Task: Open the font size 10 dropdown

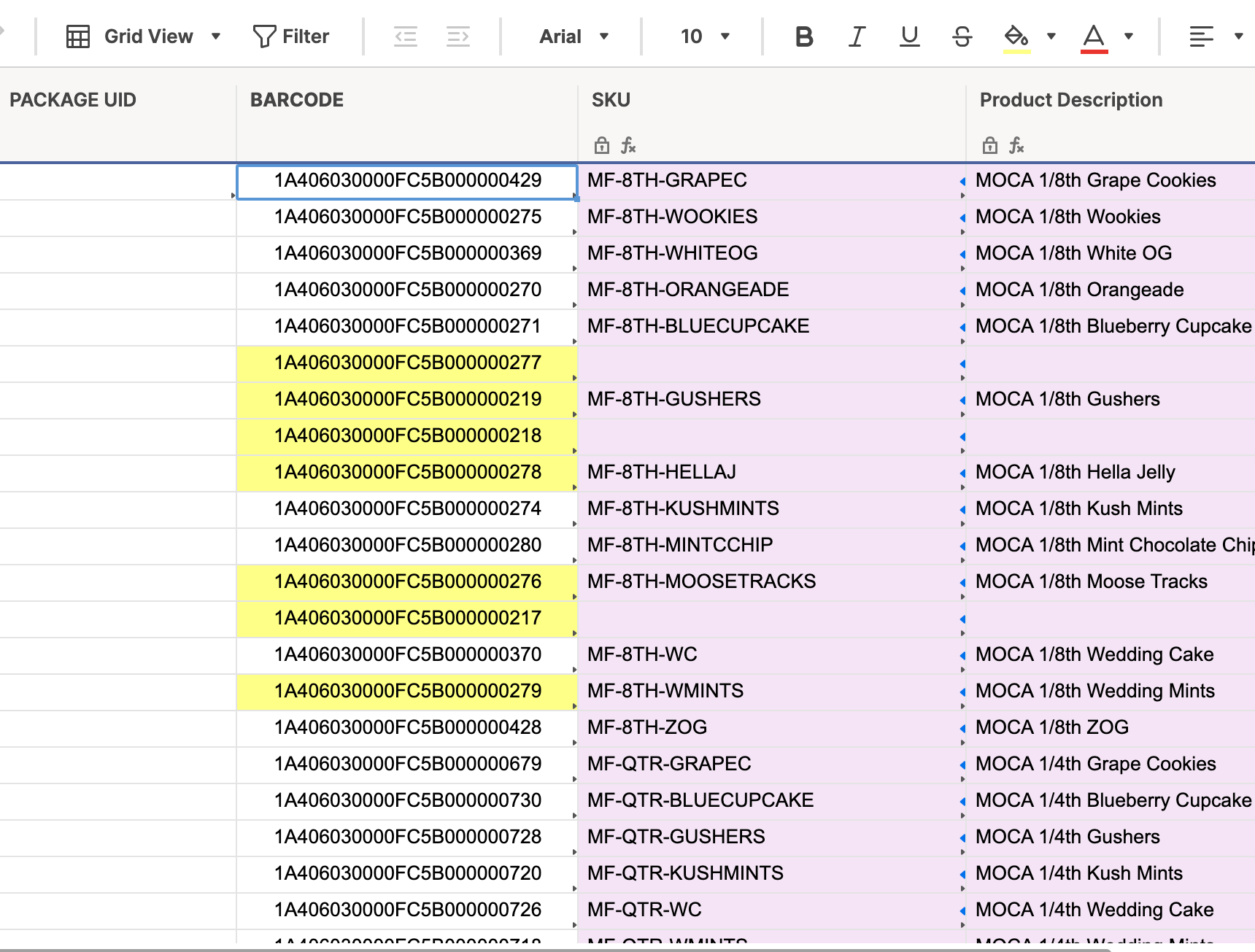Action: point(705,36)
